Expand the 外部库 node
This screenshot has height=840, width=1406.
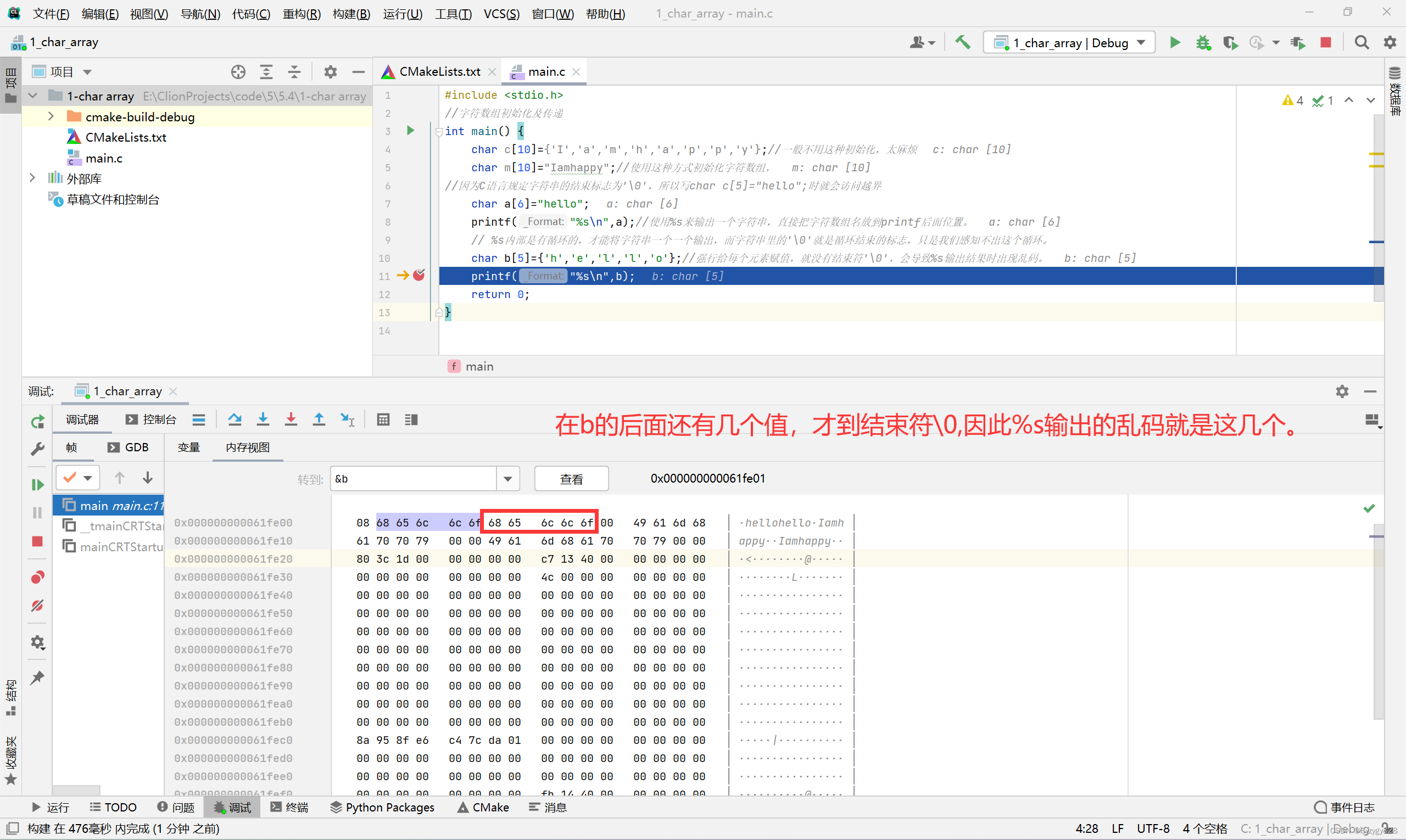click(33, 178)
